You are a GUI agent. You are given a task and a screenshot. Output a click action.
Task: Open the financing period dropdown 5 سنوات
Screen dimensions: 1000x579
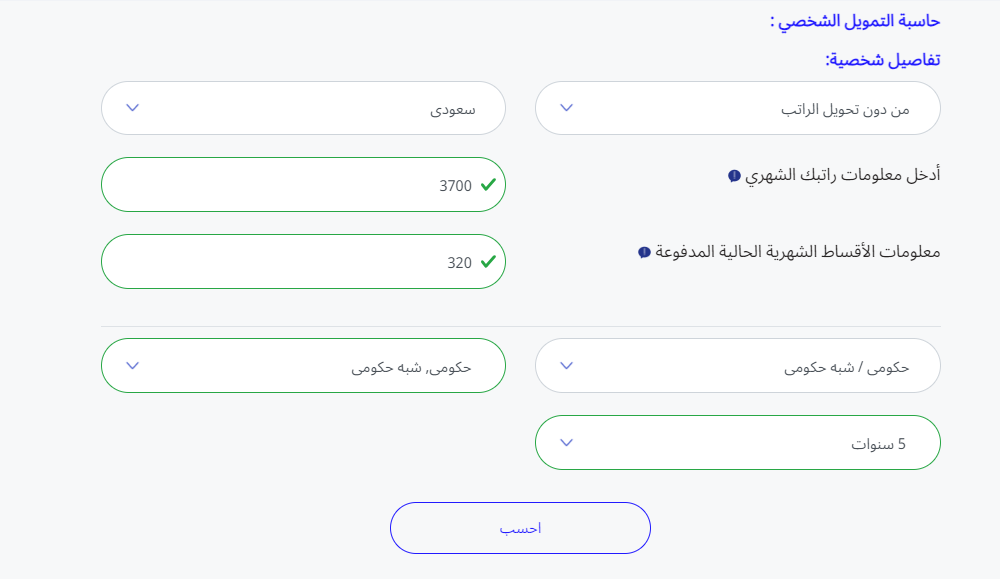coord(738,442)
